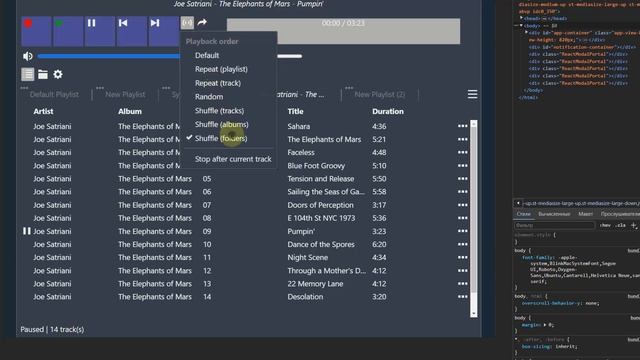
Task: Select Repeat (playlist) playback order
Action: click(221, 69)
